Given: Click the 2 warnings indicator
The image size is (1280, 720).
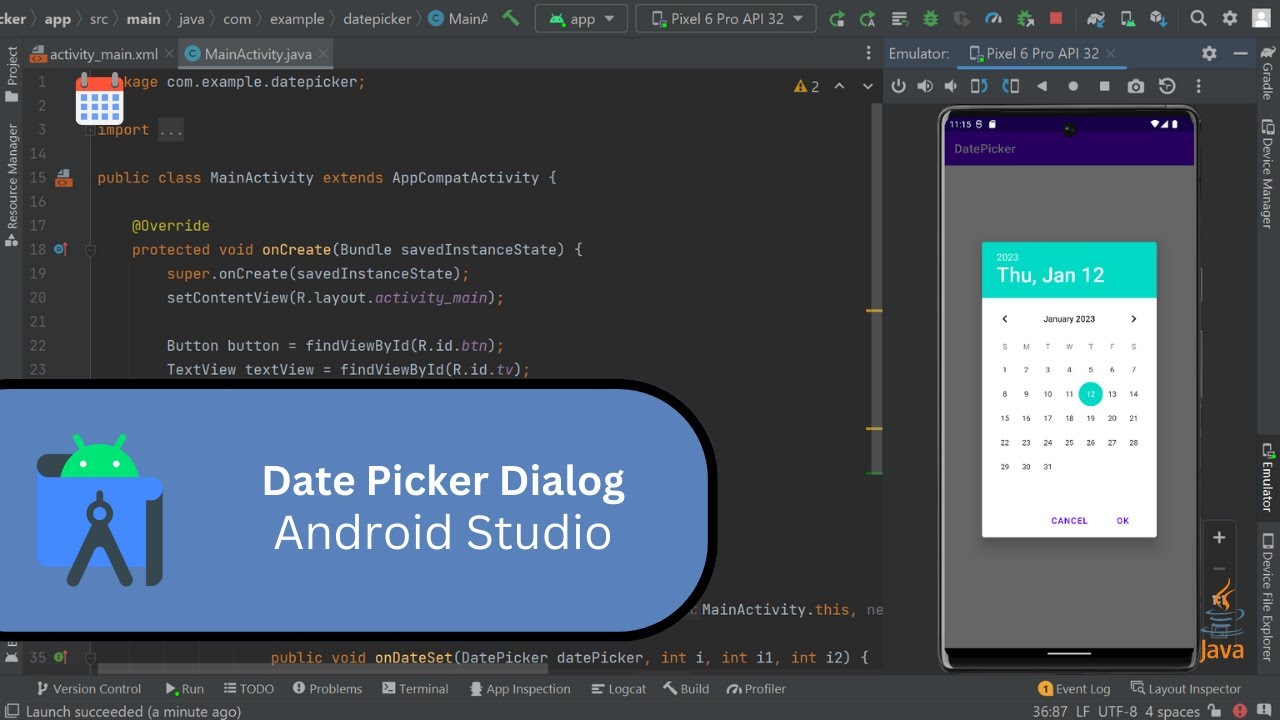Looking at the screenshot, I should tap(807, 87).
